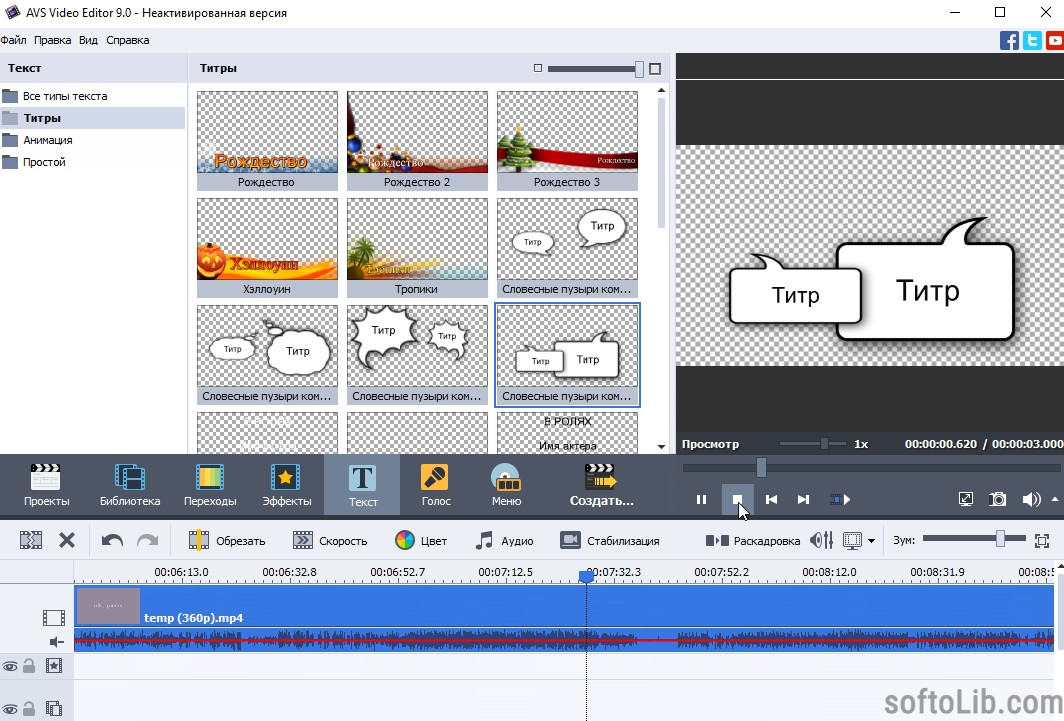Take a snapshot with camera icon

[x=998, y=500]
